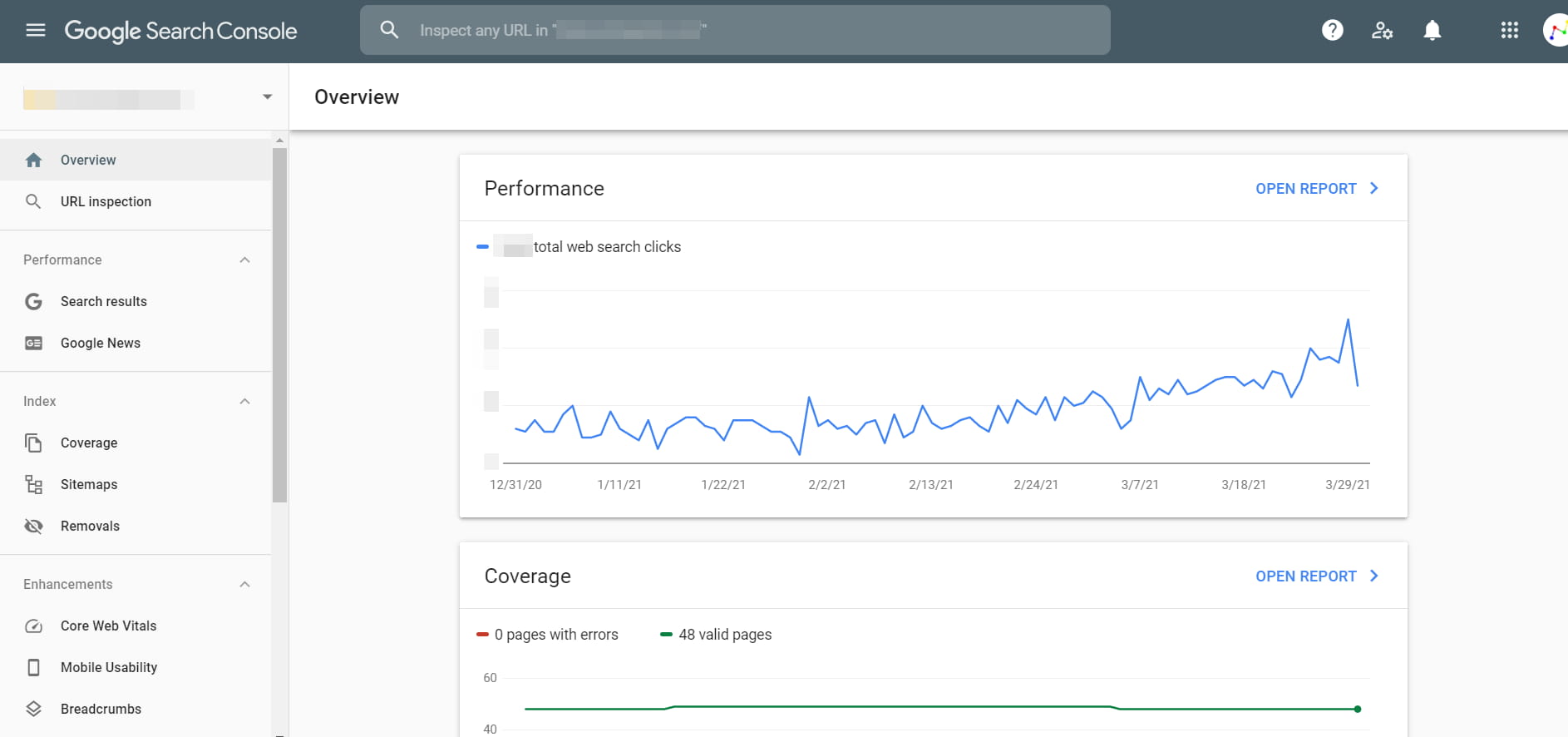Click the Google Search Console logo

pos(180,31)
